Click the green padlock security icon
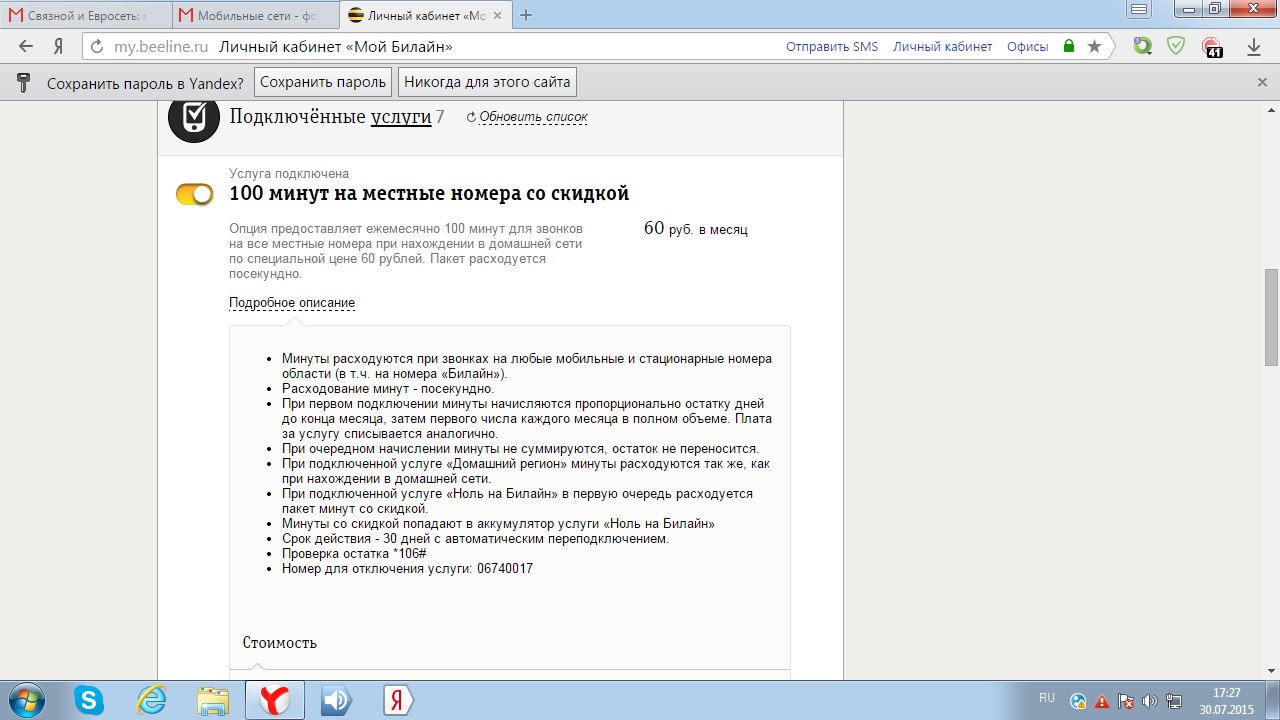Viewport: 1280px width, 720px height. (x=1069, y=46)
